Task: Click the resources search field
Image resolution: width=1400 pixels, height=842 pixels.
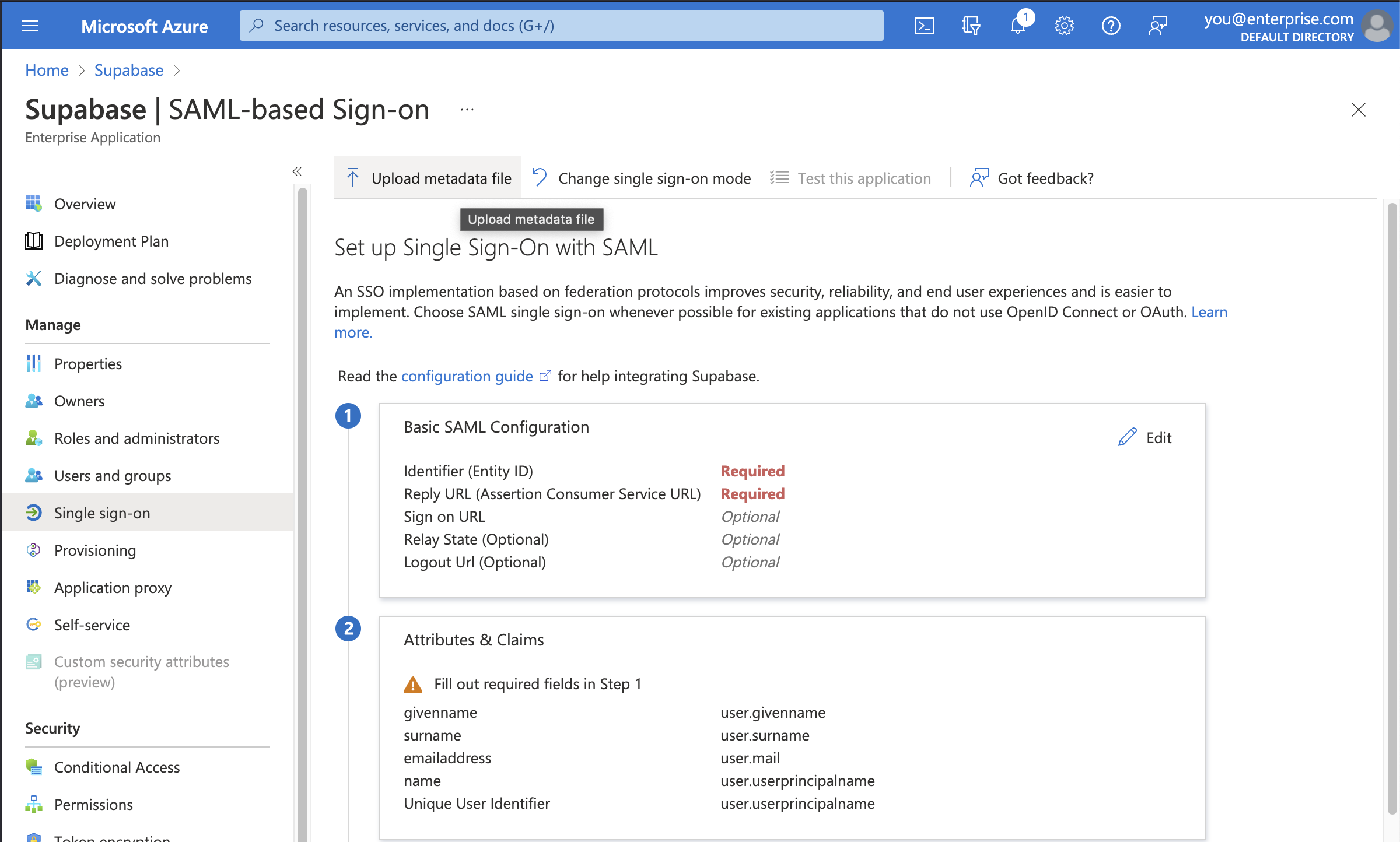Action: click(560, 25)
